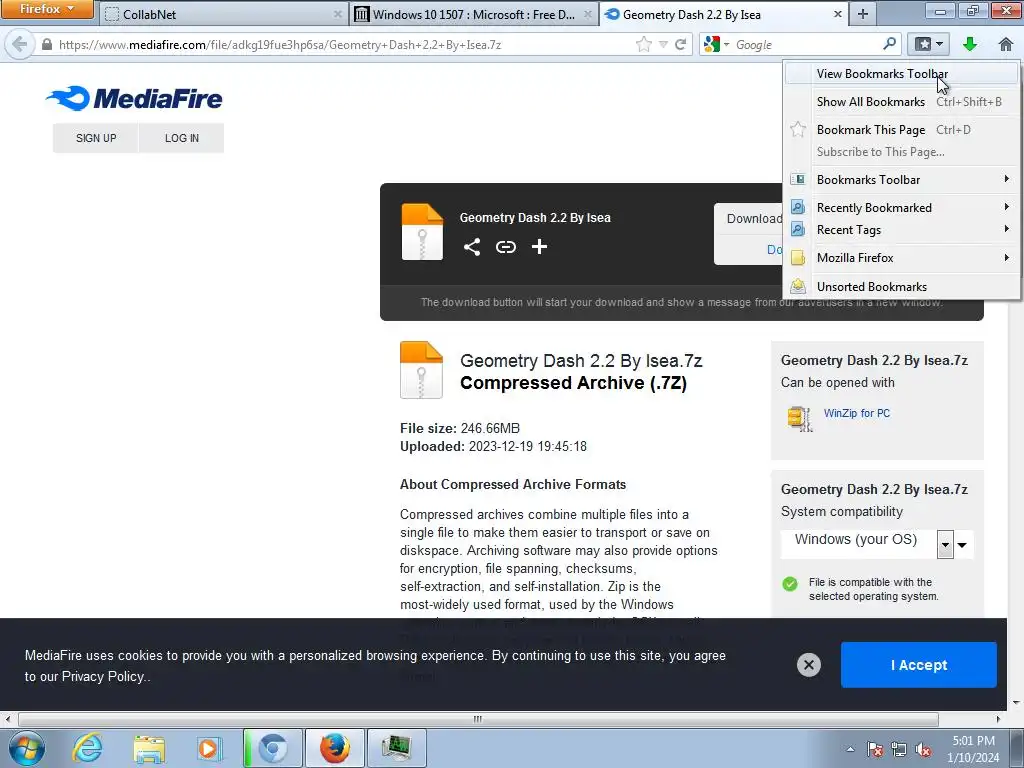This screenshot has height=768, width=1024.
Task: Reload the page with the refresh icon
Action: [x=680, y=44]
